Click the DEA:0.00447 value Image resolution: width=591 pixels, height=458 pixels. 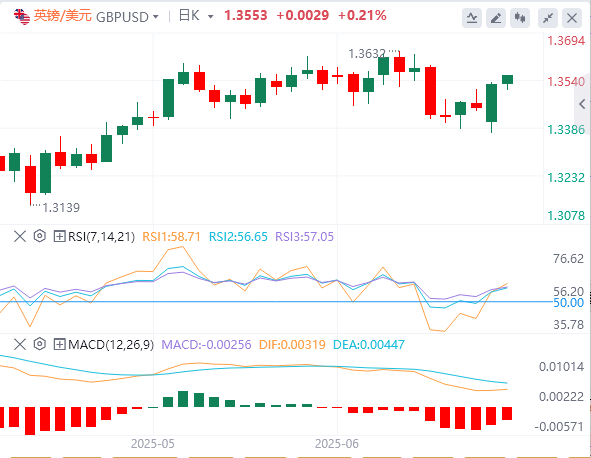(369, 345)
